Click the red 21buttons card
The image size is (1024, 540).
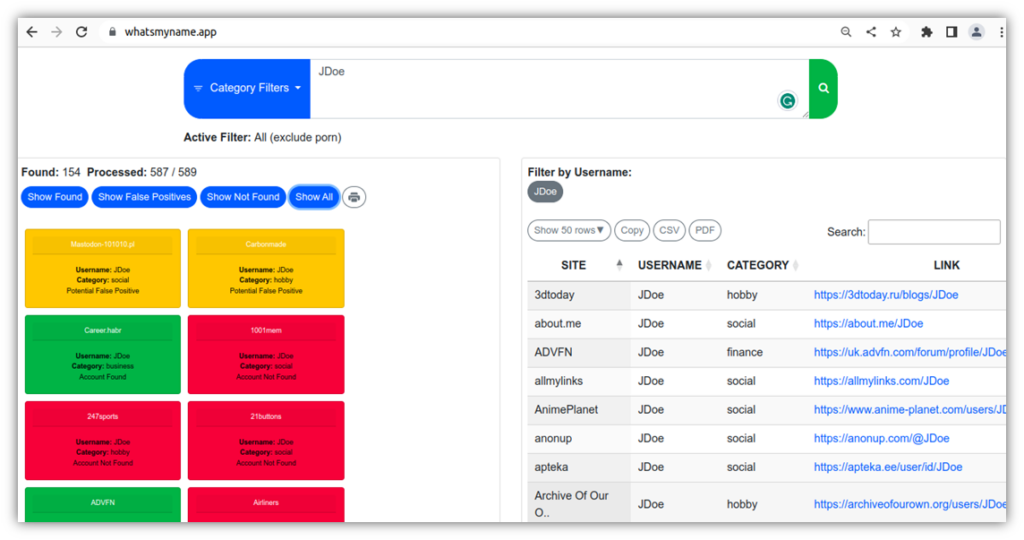tap(266, 441)
